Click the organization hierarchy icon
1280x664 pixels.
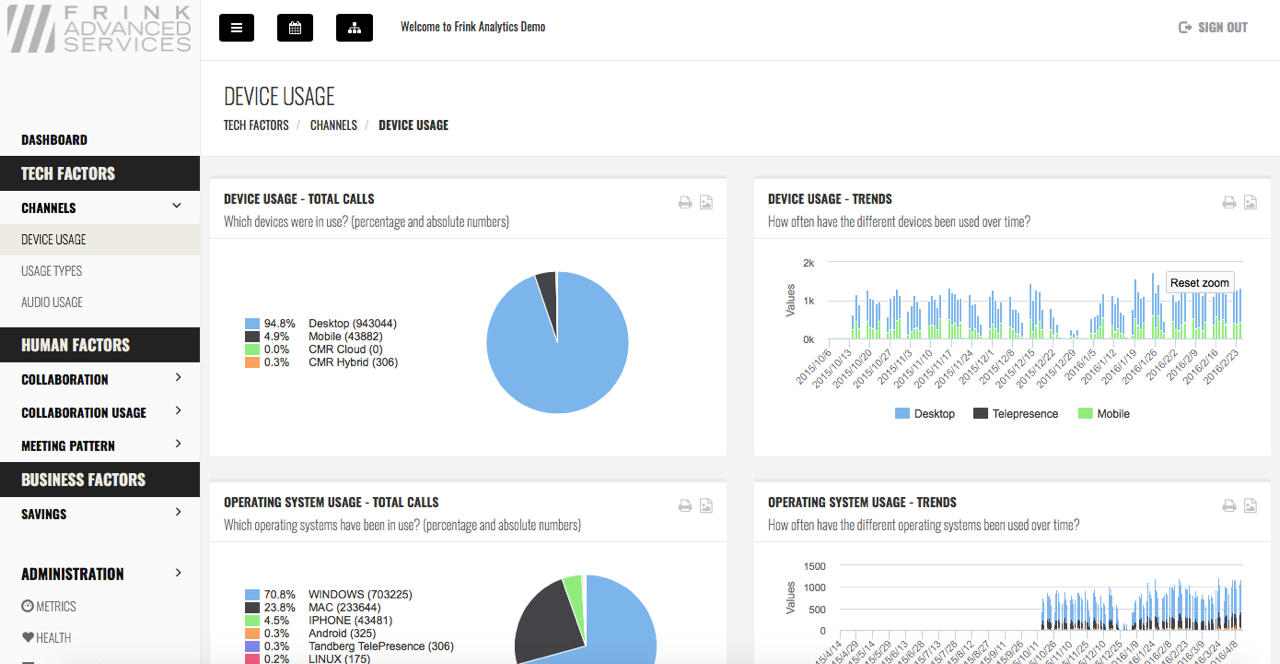pos(354,28)
